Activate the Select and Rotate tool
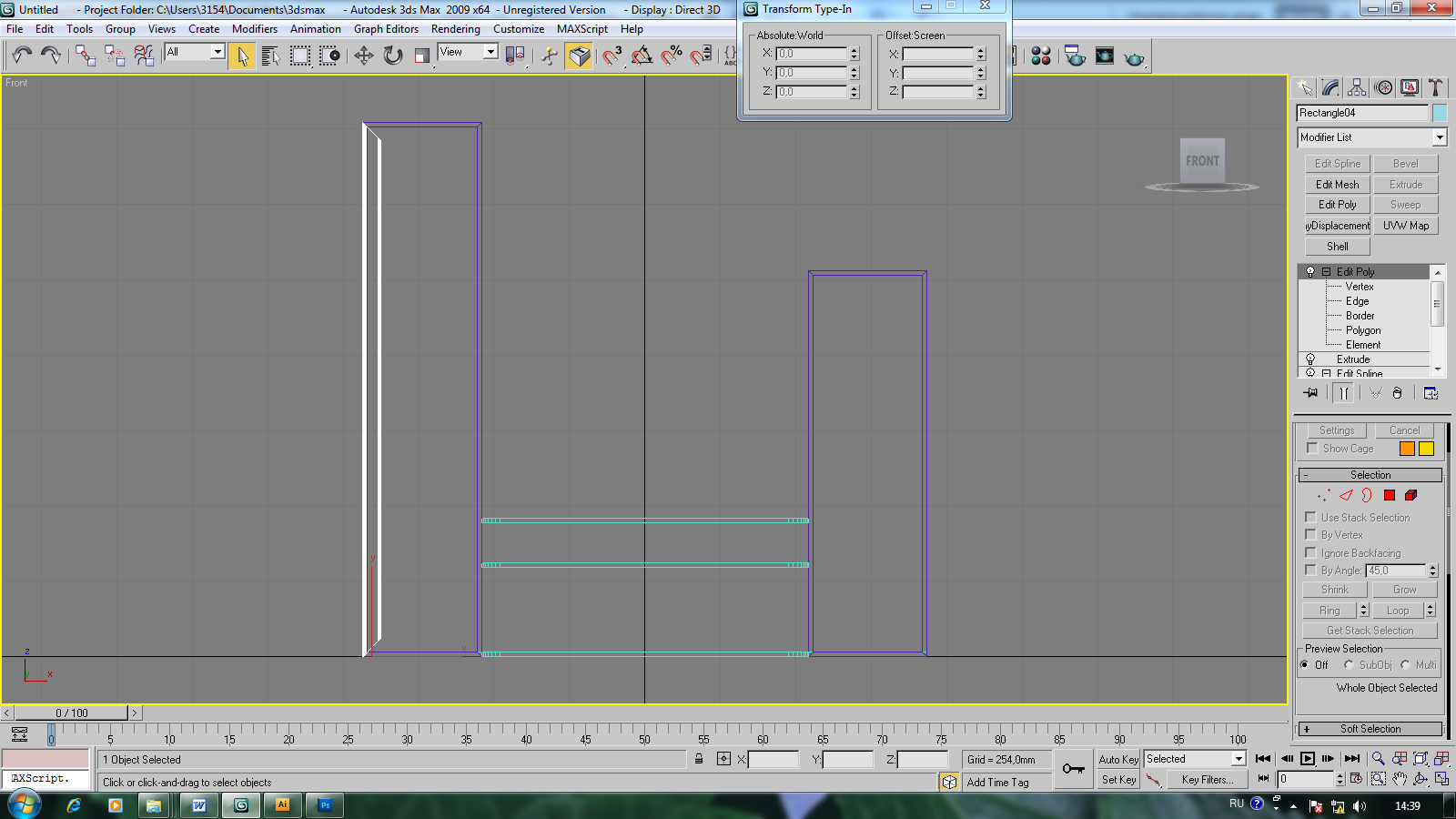 [x=393, y=56]
